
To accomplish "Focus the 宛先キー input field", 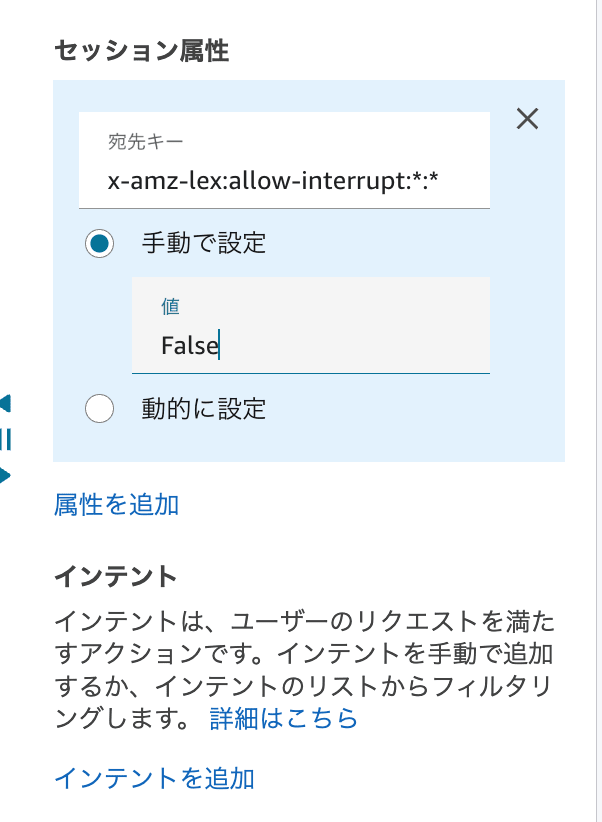I will pyautogui.click(x=285, y=160).
